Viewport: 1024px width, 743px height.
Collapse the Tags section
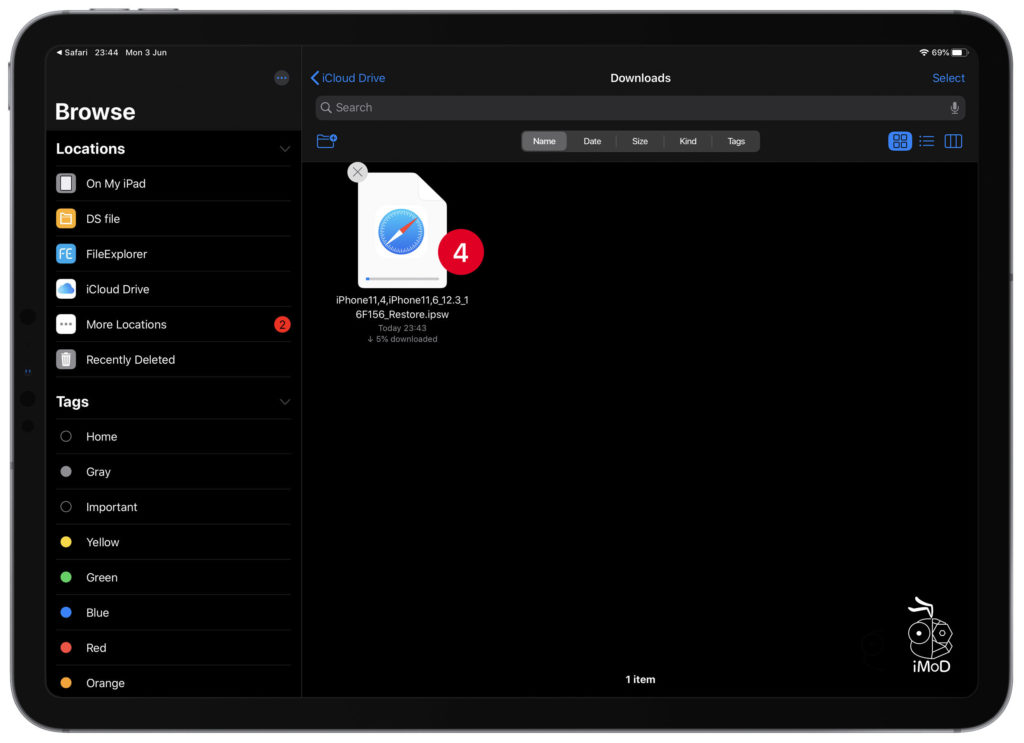[x=285, y=401]
